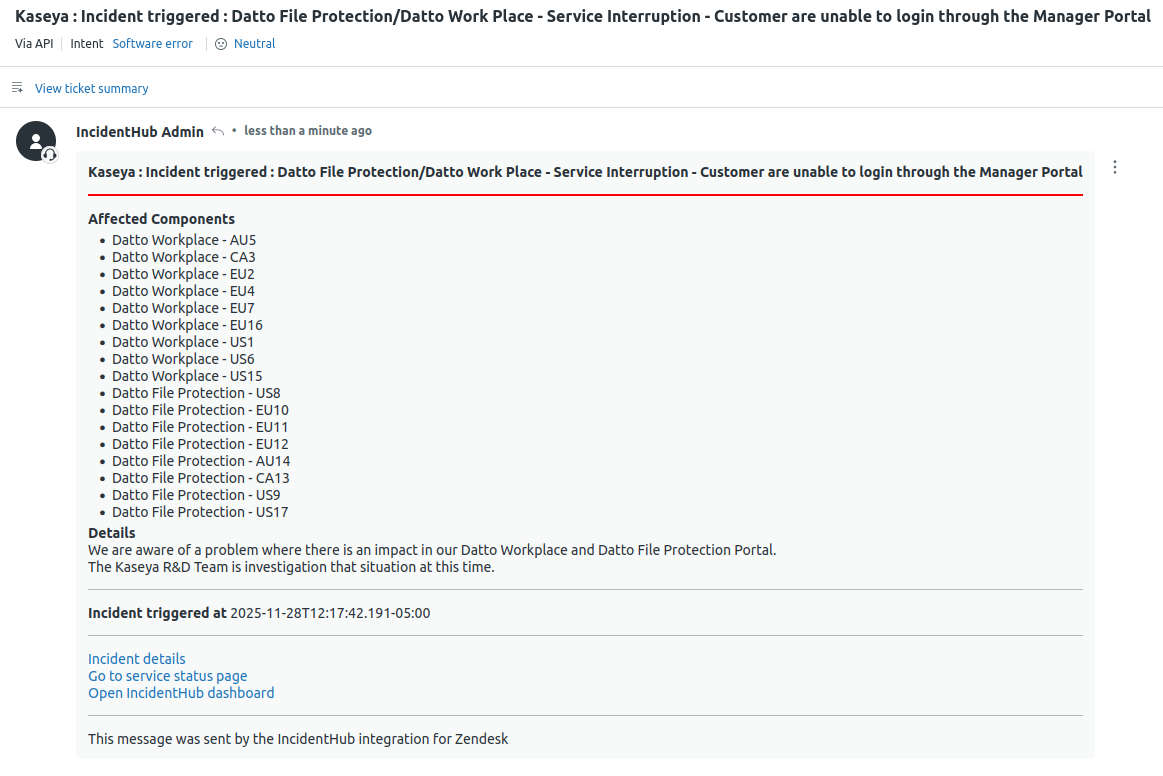1163x776 pixels.
Task: Click the incident triggered timestamp value
Action: click(x=330, y=613)
